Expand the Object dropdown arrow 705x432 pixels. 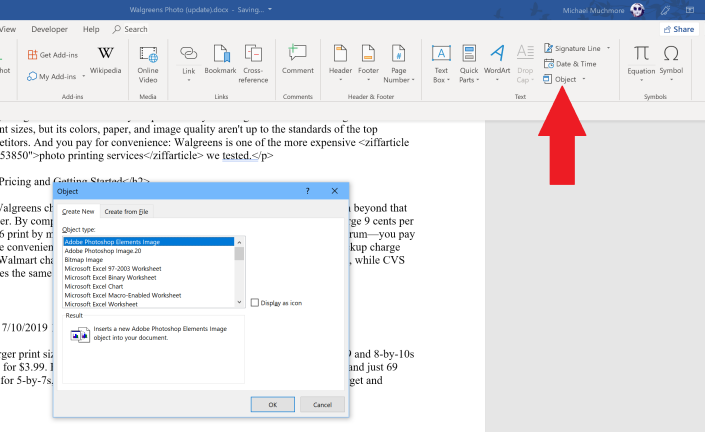[x=584, y=79]
